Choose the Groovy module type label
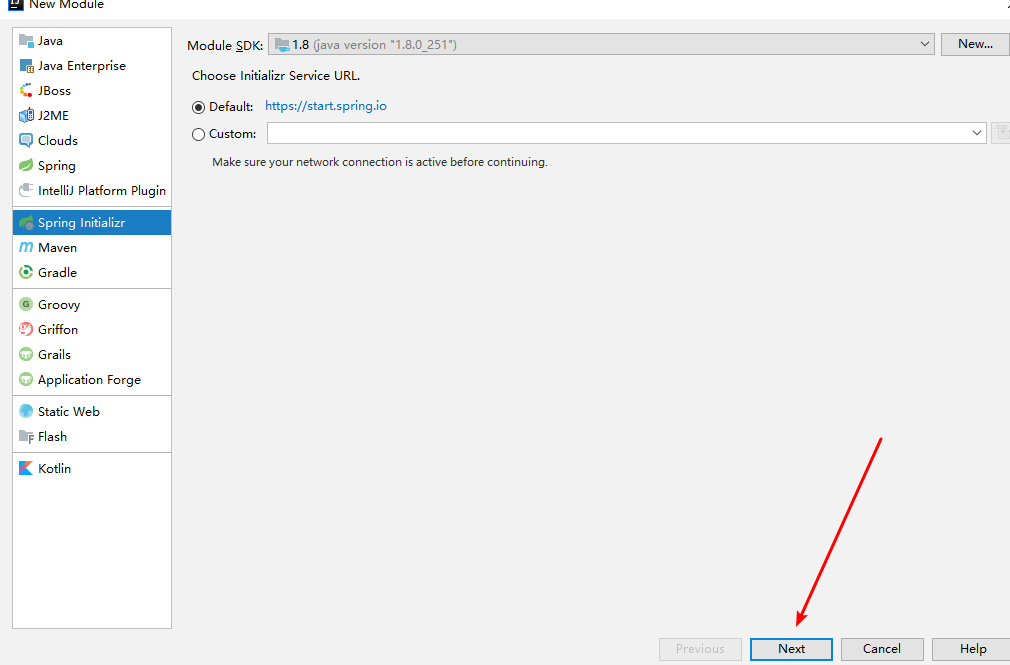The width and height of the screenshot is (1010, 665). tap(59, 305)
